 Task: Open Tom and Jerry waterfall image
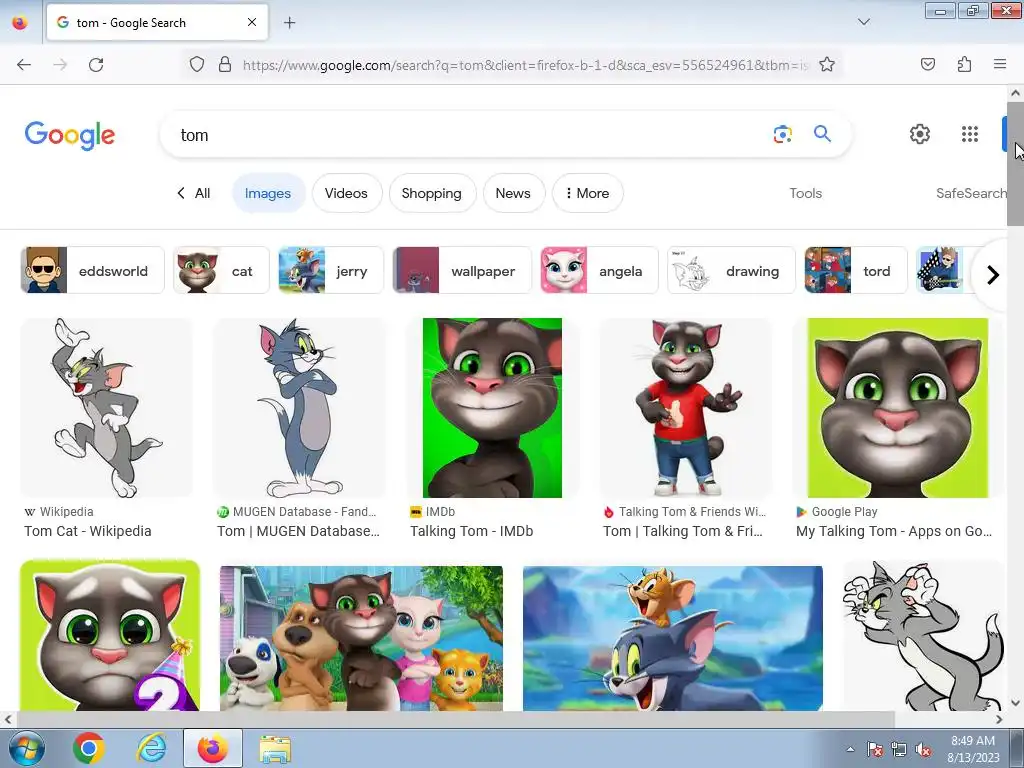pos(673,638)
